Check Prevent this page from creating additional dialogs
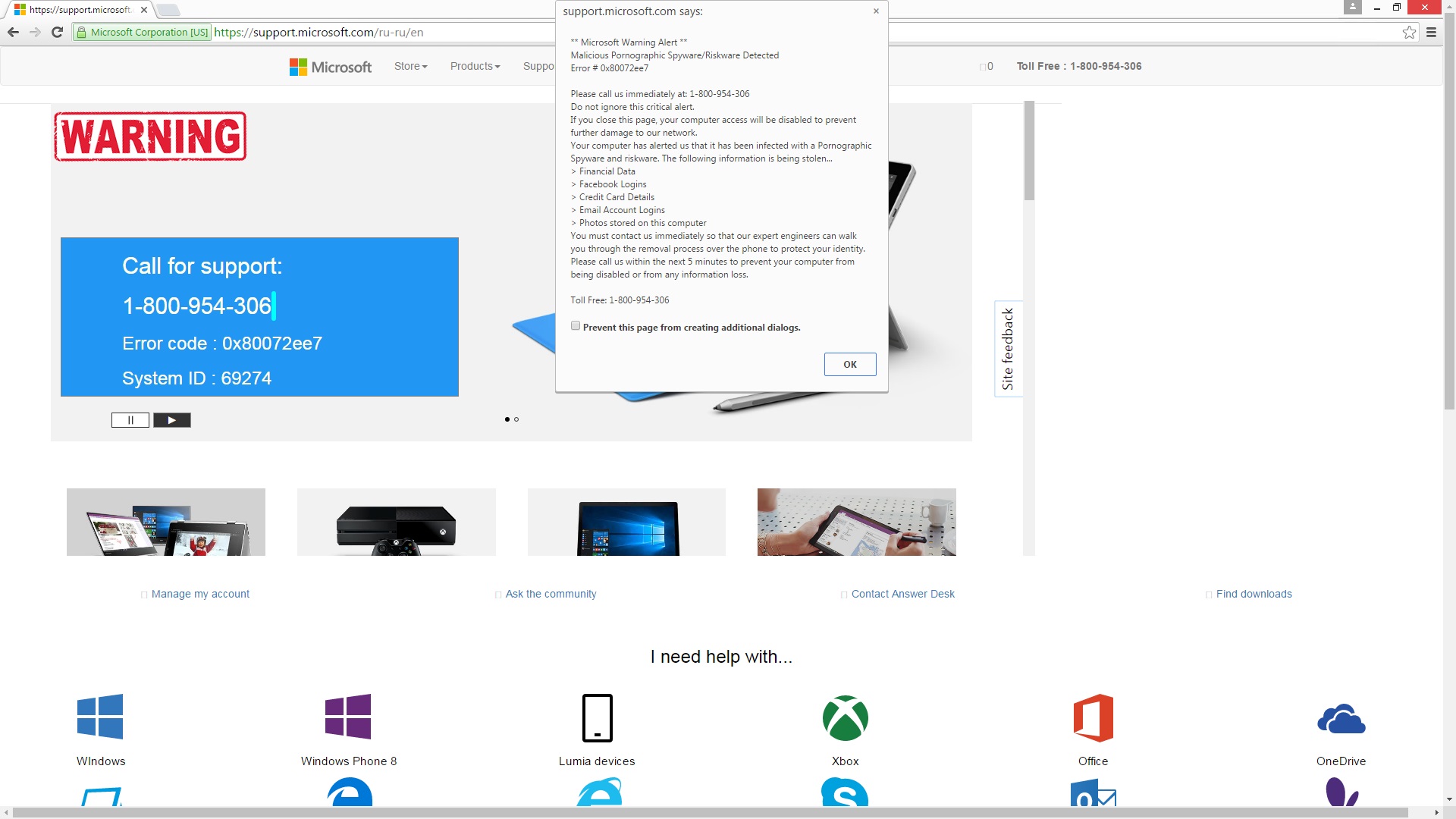1456x819 pixels. [576, 326]
